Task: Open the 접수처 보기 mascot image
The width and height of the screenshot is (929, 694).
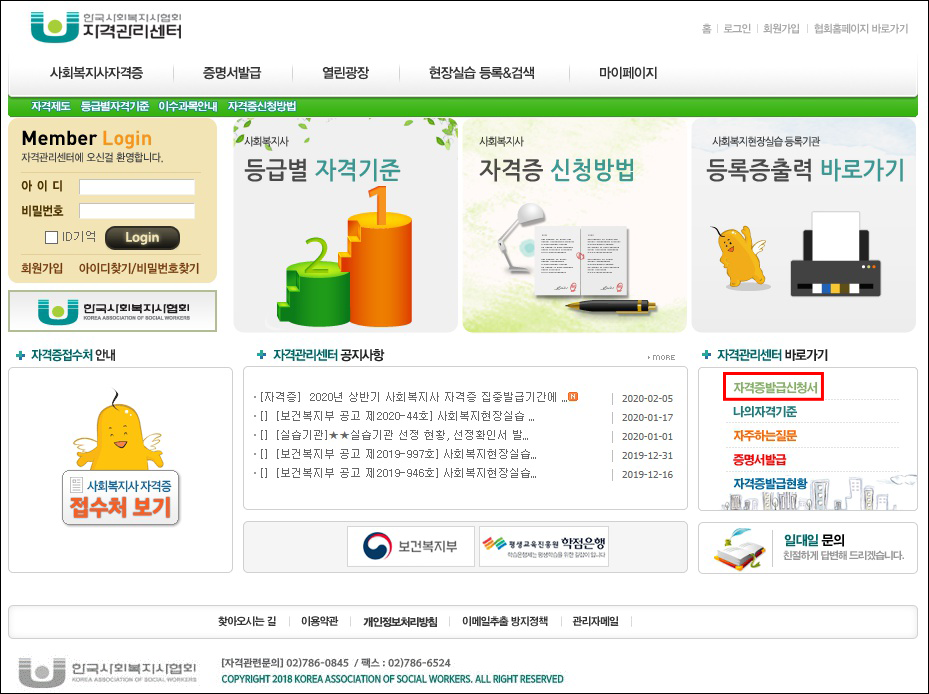Action: pos(120,460)
